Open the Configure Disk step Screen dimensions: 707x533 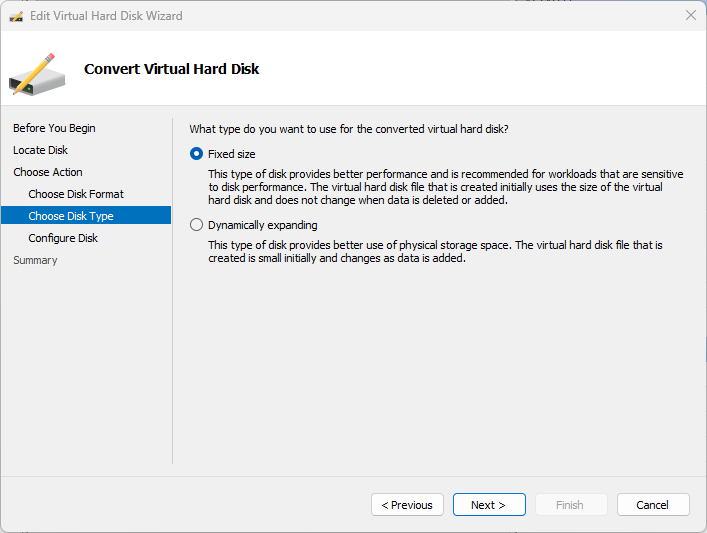tap(63, 238)
